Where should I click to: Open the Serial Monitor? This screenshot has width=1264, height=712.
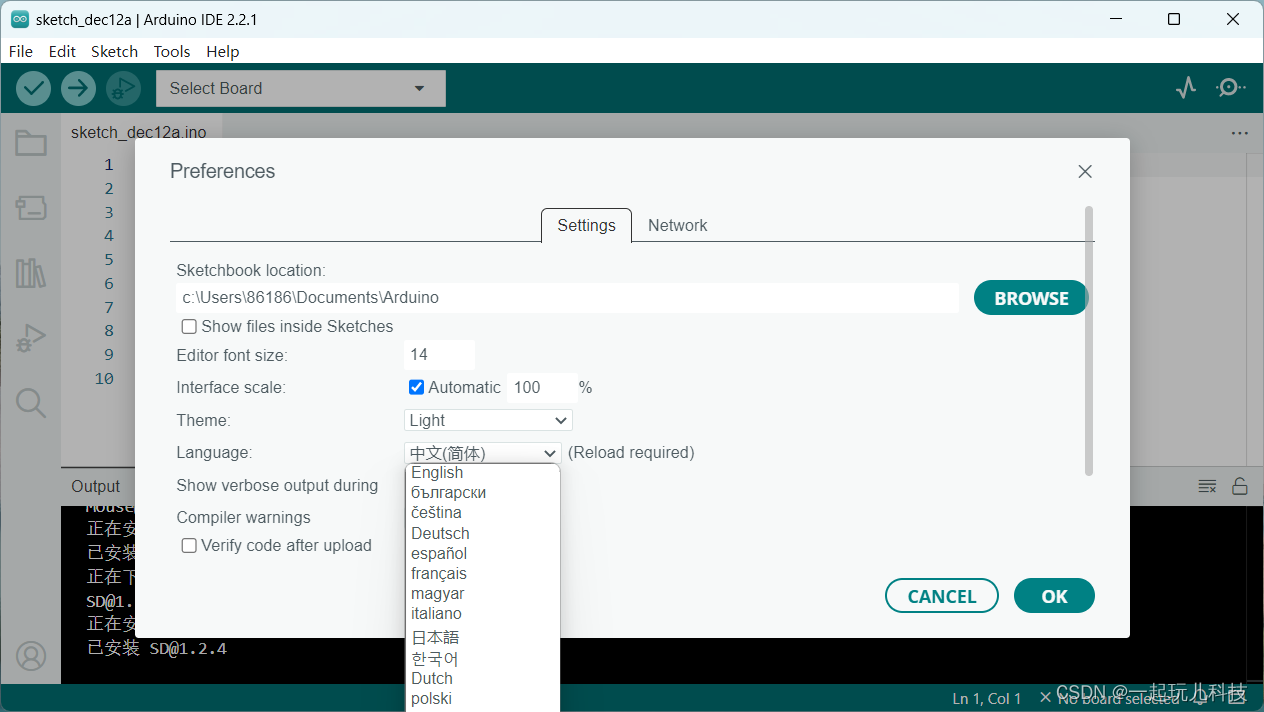(1230, 88)
